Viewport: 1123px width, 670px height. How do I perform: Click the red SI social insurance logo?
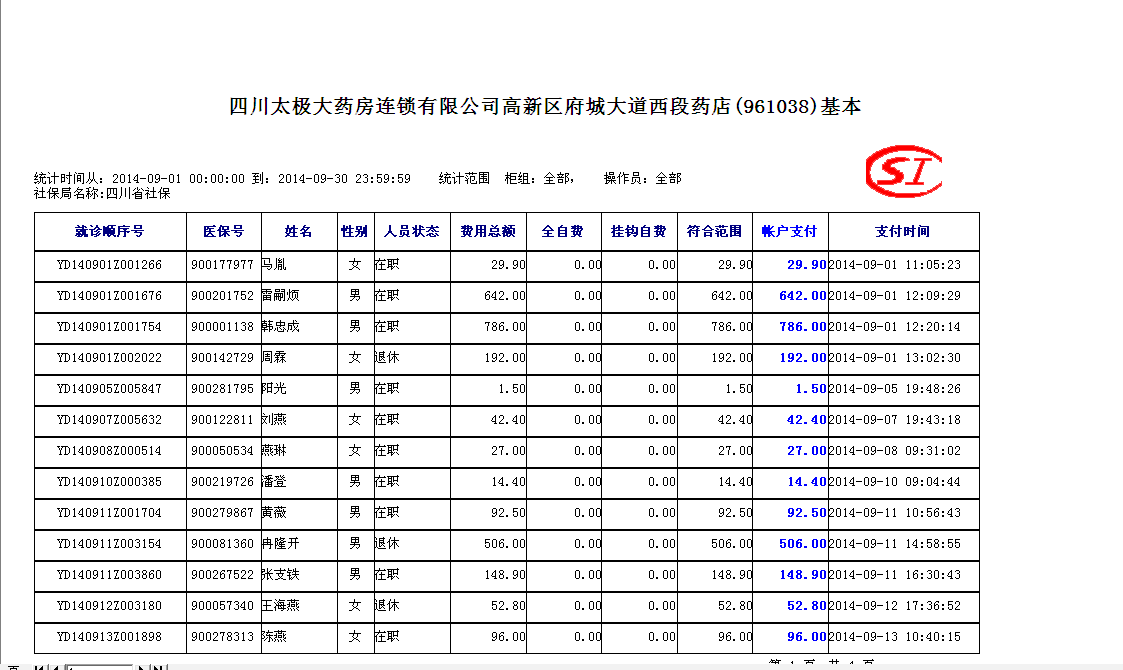pyautogui.click(x=904, y=172)
